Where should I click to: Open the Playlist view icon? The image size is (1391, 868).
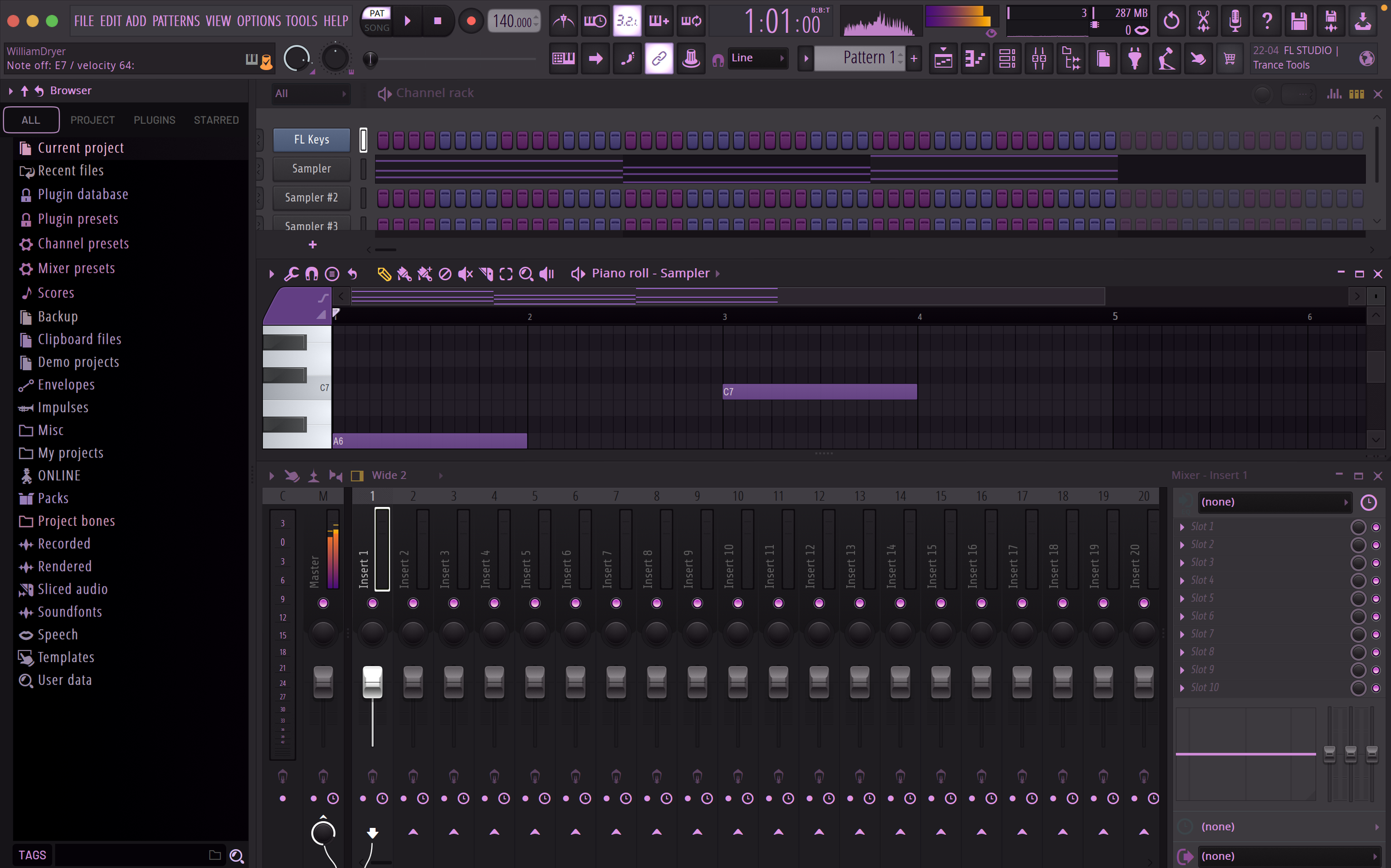tap(943, 58)
